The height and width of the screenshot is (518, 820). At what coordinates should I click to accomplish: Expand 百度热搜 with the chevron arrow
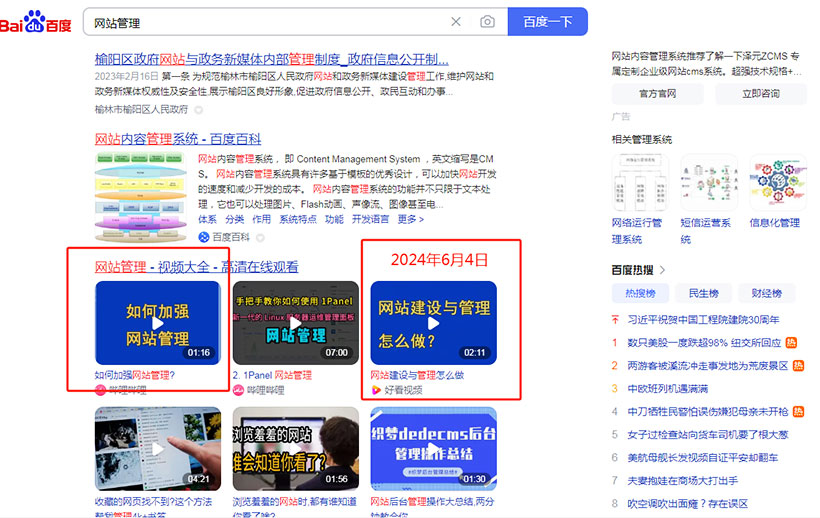[663, 270]
